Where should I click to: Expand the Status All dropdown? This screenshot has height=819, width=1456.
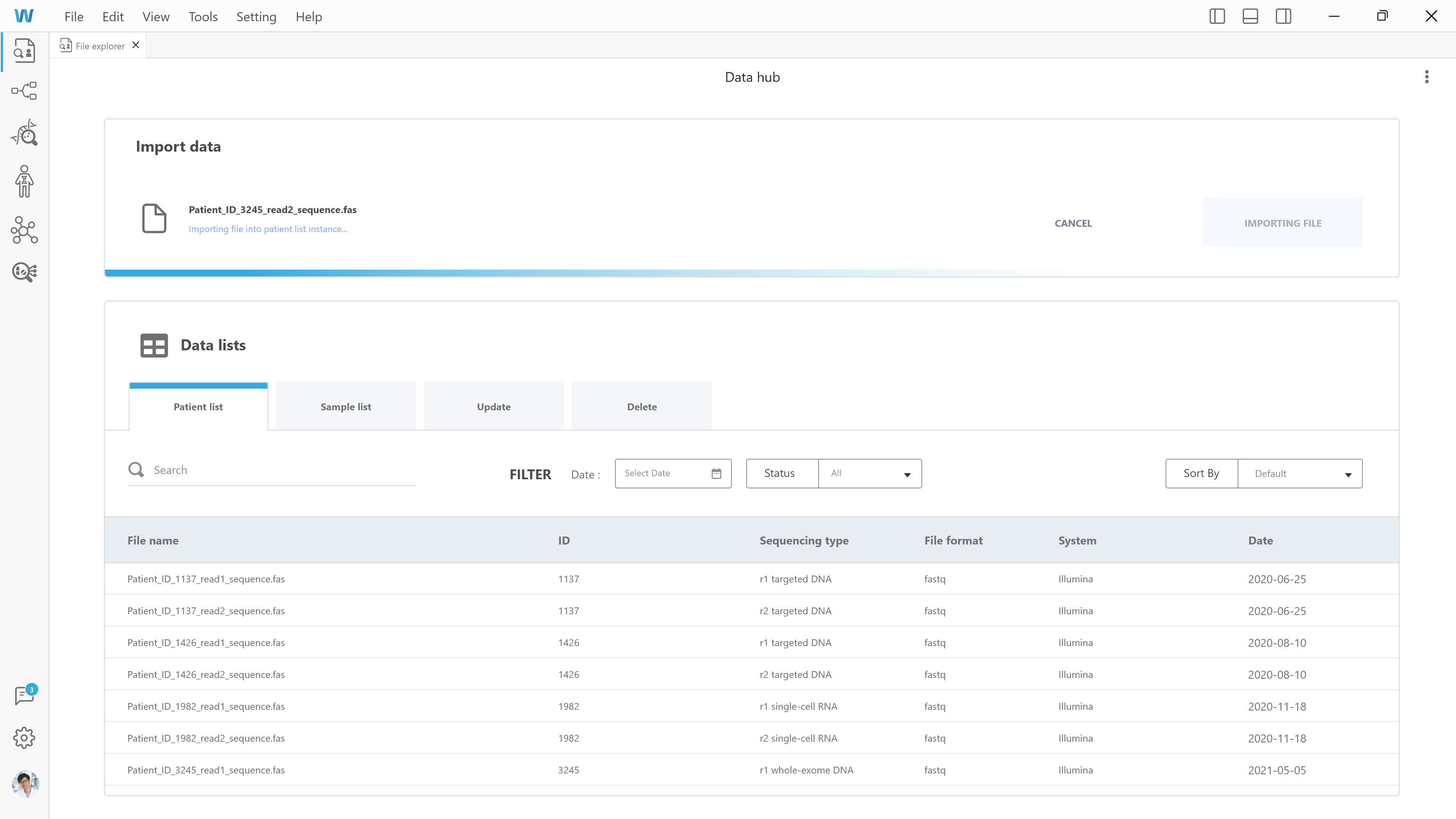(x=869, y=474)
